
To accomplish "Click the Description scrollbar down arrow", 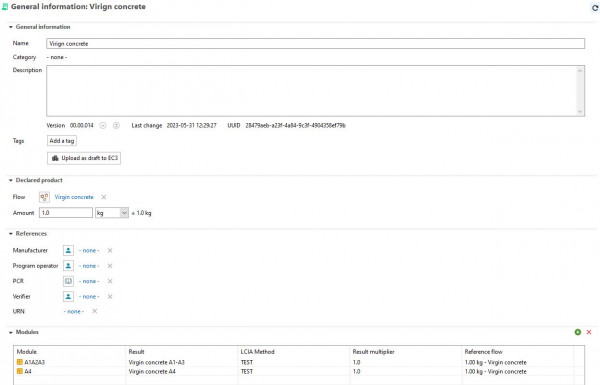I will [x=580, y=111].
